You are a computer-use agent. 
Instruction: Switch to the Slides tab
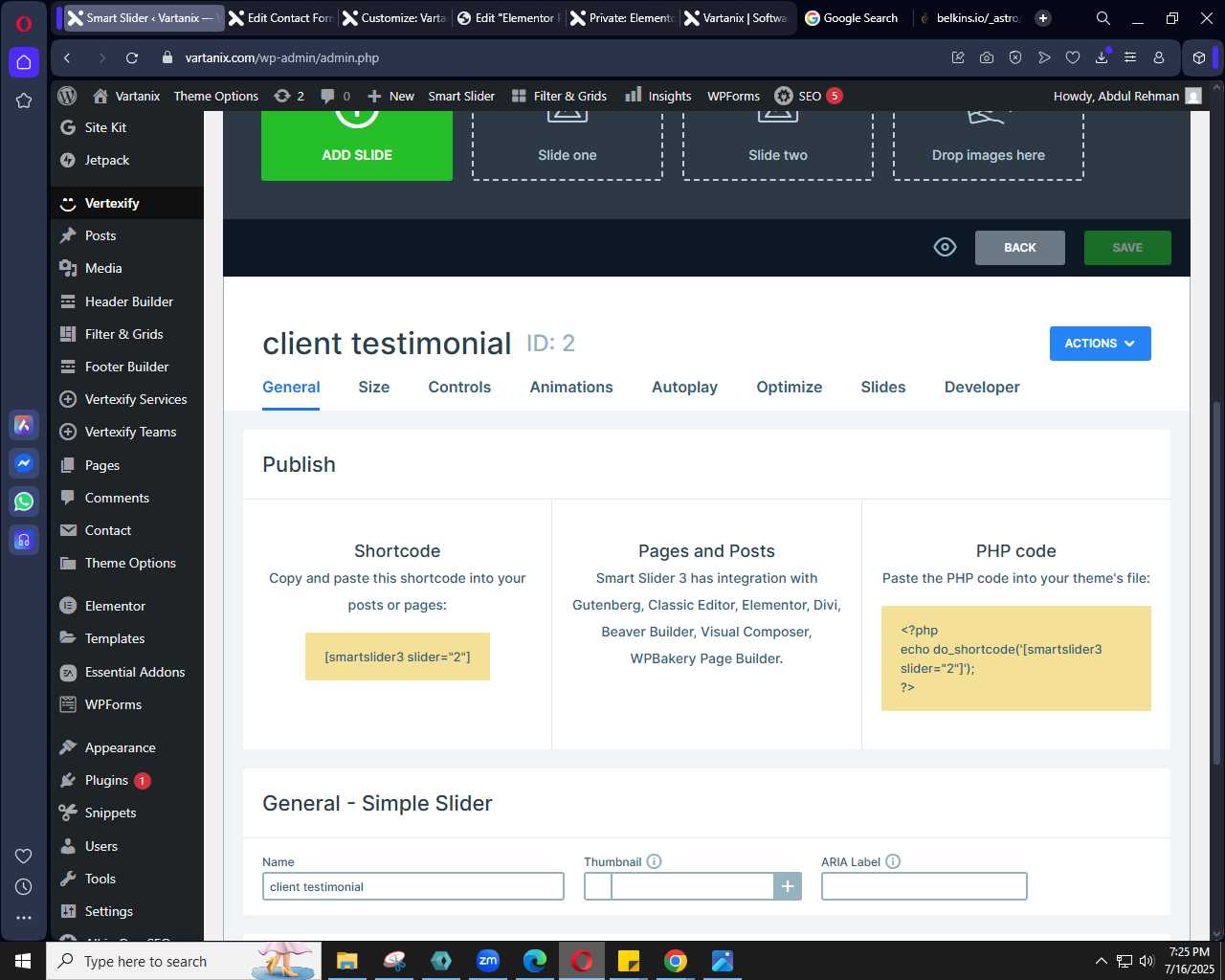pyautogui.click(x=883, y=387)
